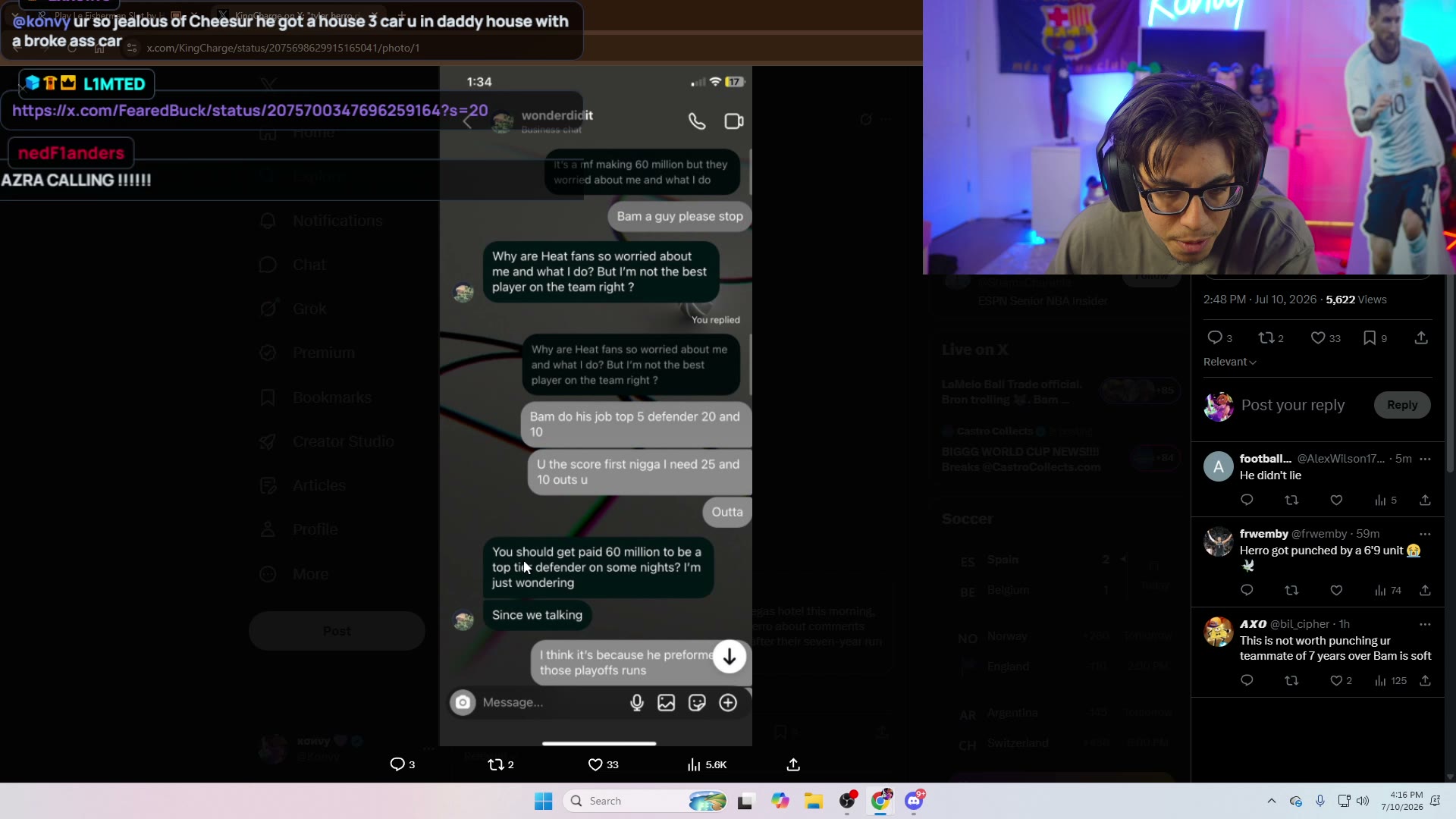Image resolution: width=1456 pixels, height=819 pixels.
Task: Share the "He didn't lie" comment
Action: 1425,500
